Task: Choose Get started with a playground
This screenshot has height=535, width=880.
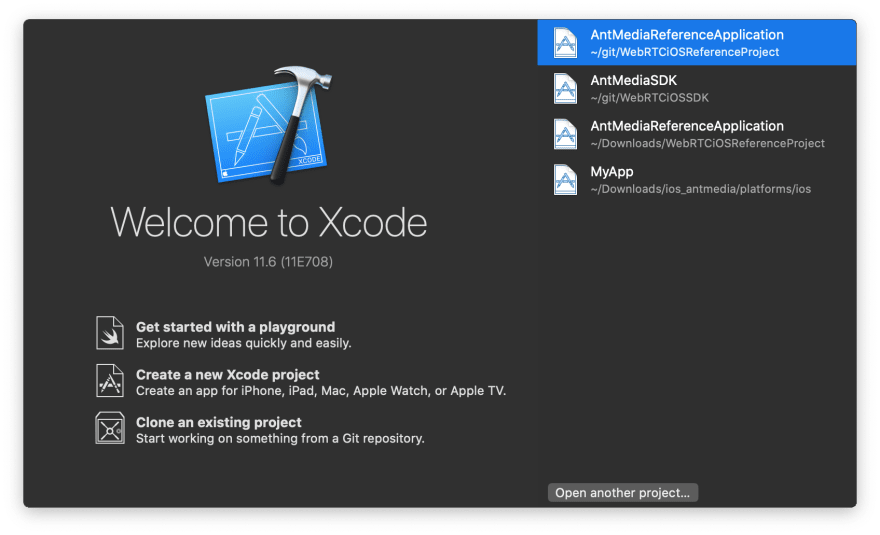Action: point(223,334)
